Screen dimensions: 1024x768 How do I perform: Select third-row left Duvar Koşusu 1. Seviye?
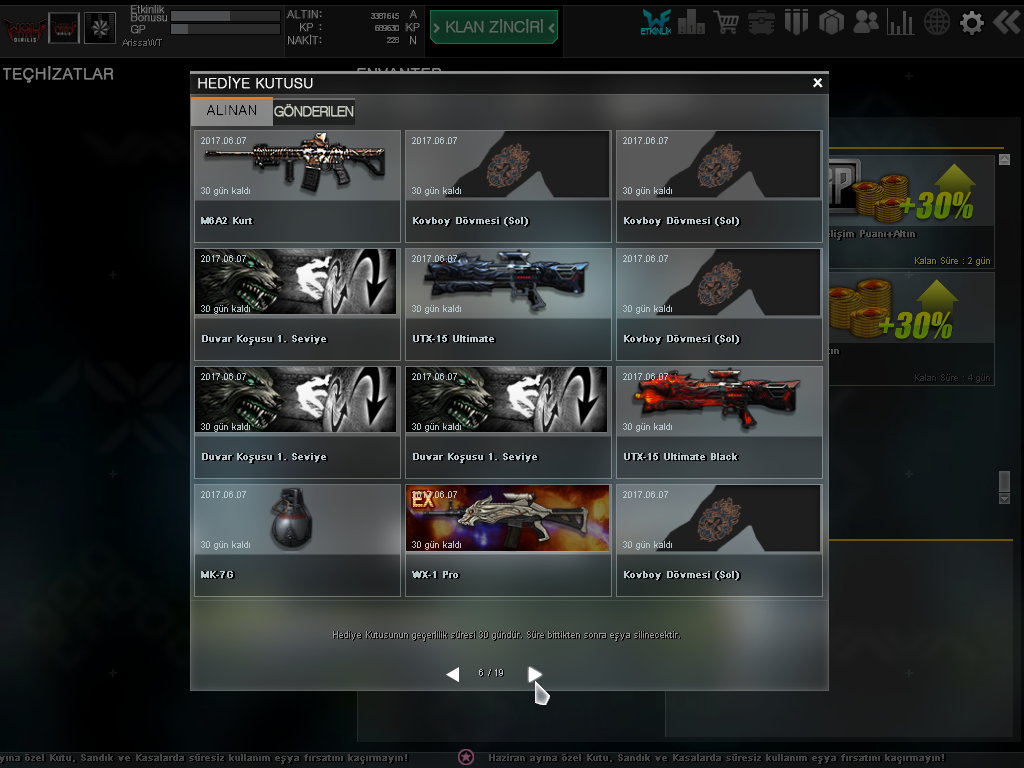click(x=297, y=423)
